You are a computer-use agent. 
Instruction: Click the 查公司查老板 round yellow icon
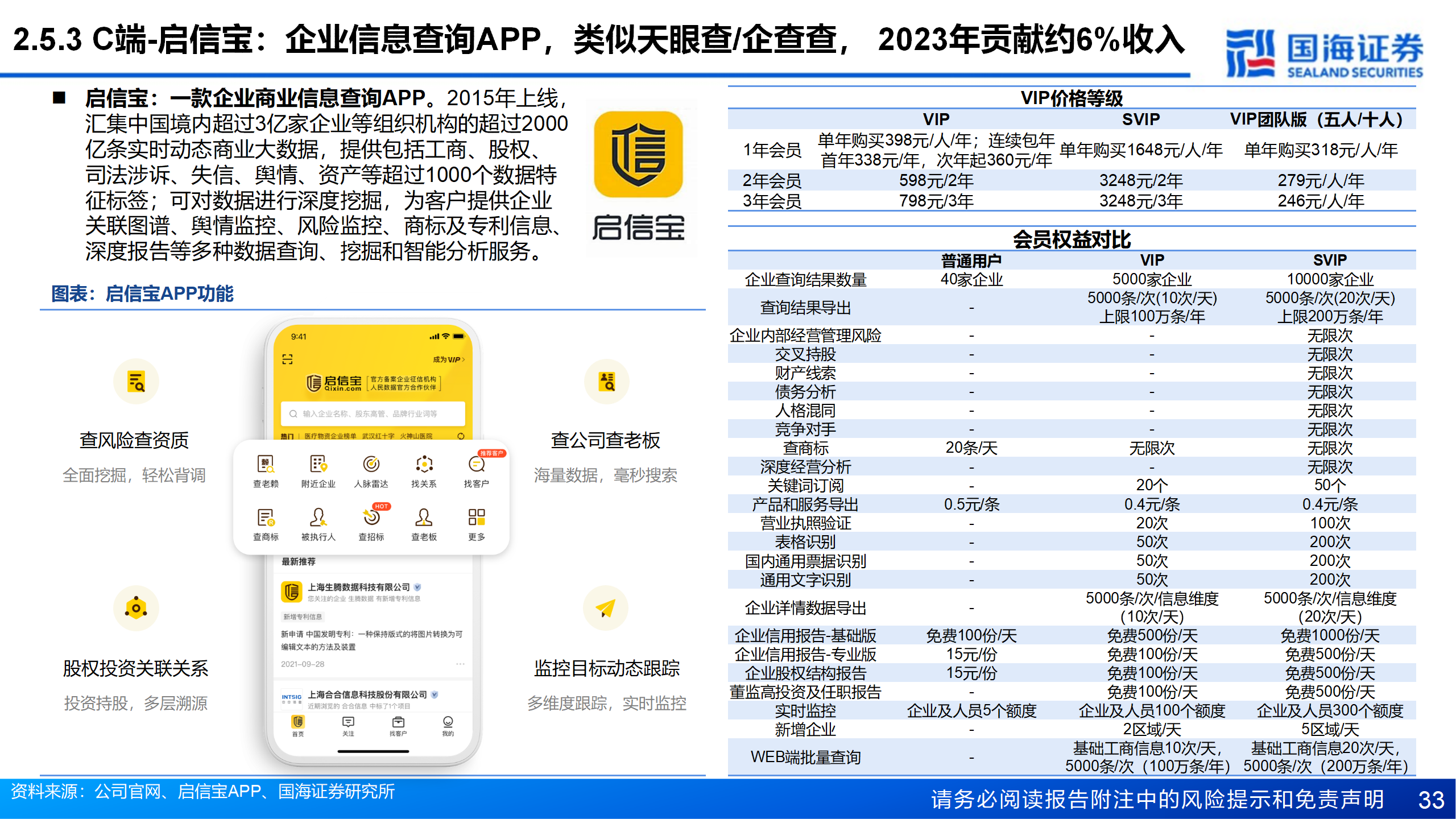tap(607, 381)
